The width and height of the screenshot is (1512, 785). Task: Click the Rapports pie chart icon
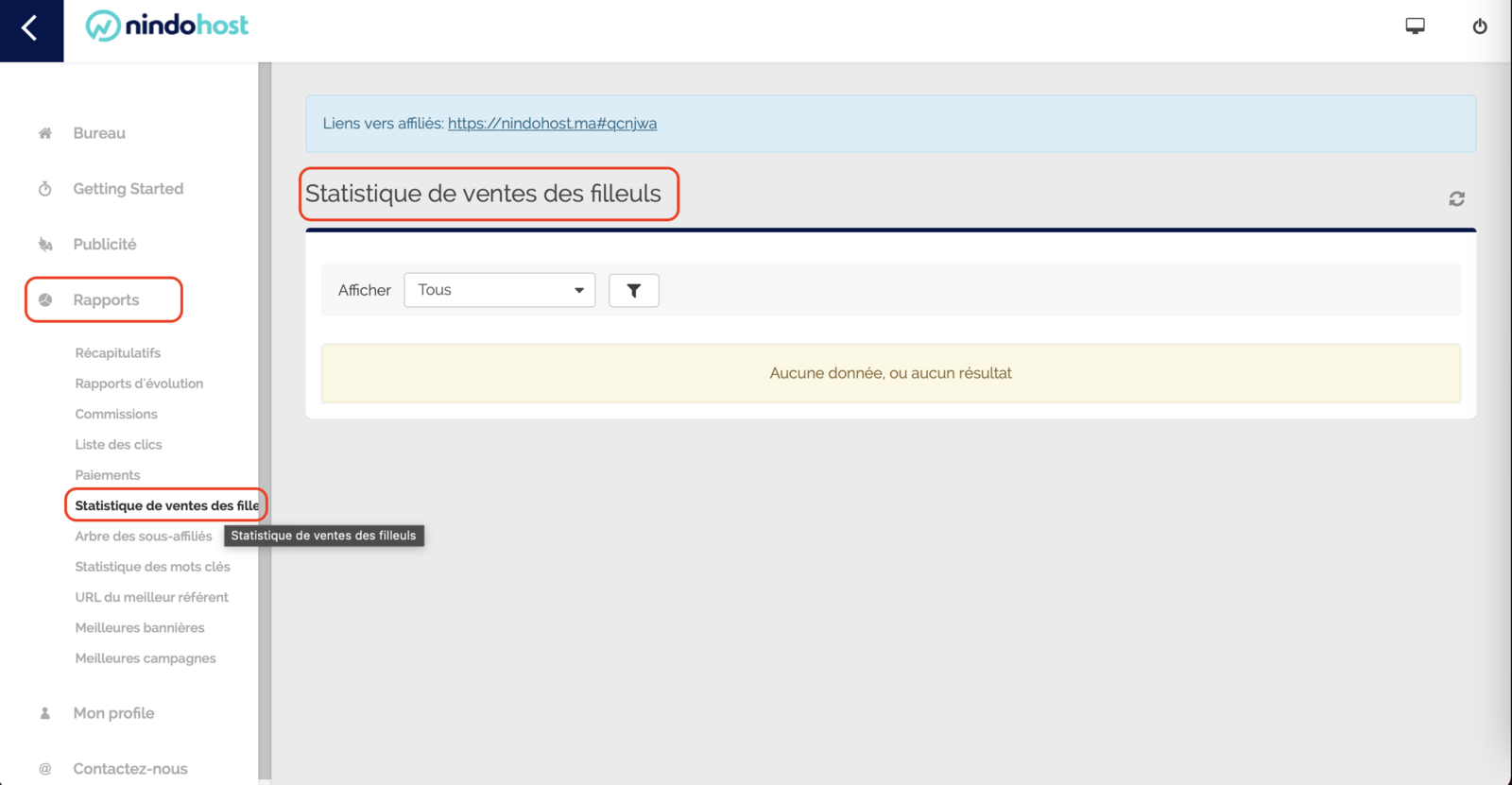[44, 300]
